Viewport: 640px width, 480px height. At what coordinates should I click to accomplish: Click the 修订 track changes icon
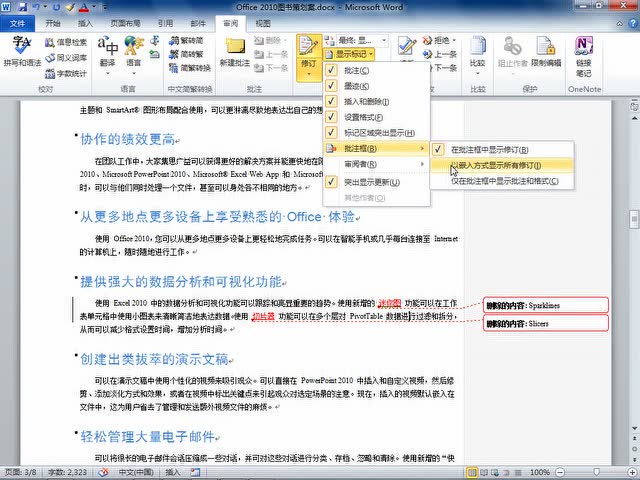[307, 53]
